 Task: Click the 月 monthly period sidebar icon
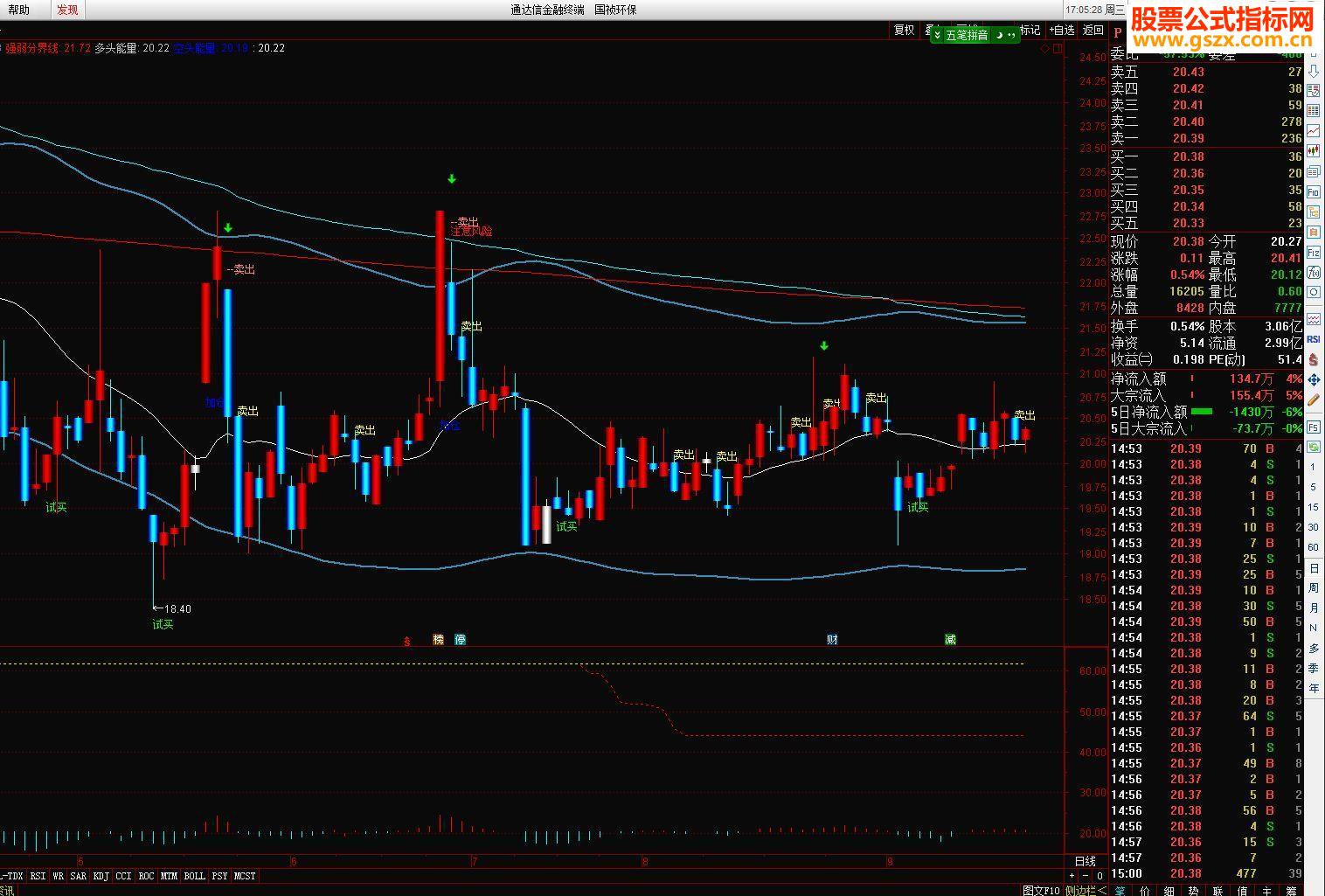click(1314, 608)
